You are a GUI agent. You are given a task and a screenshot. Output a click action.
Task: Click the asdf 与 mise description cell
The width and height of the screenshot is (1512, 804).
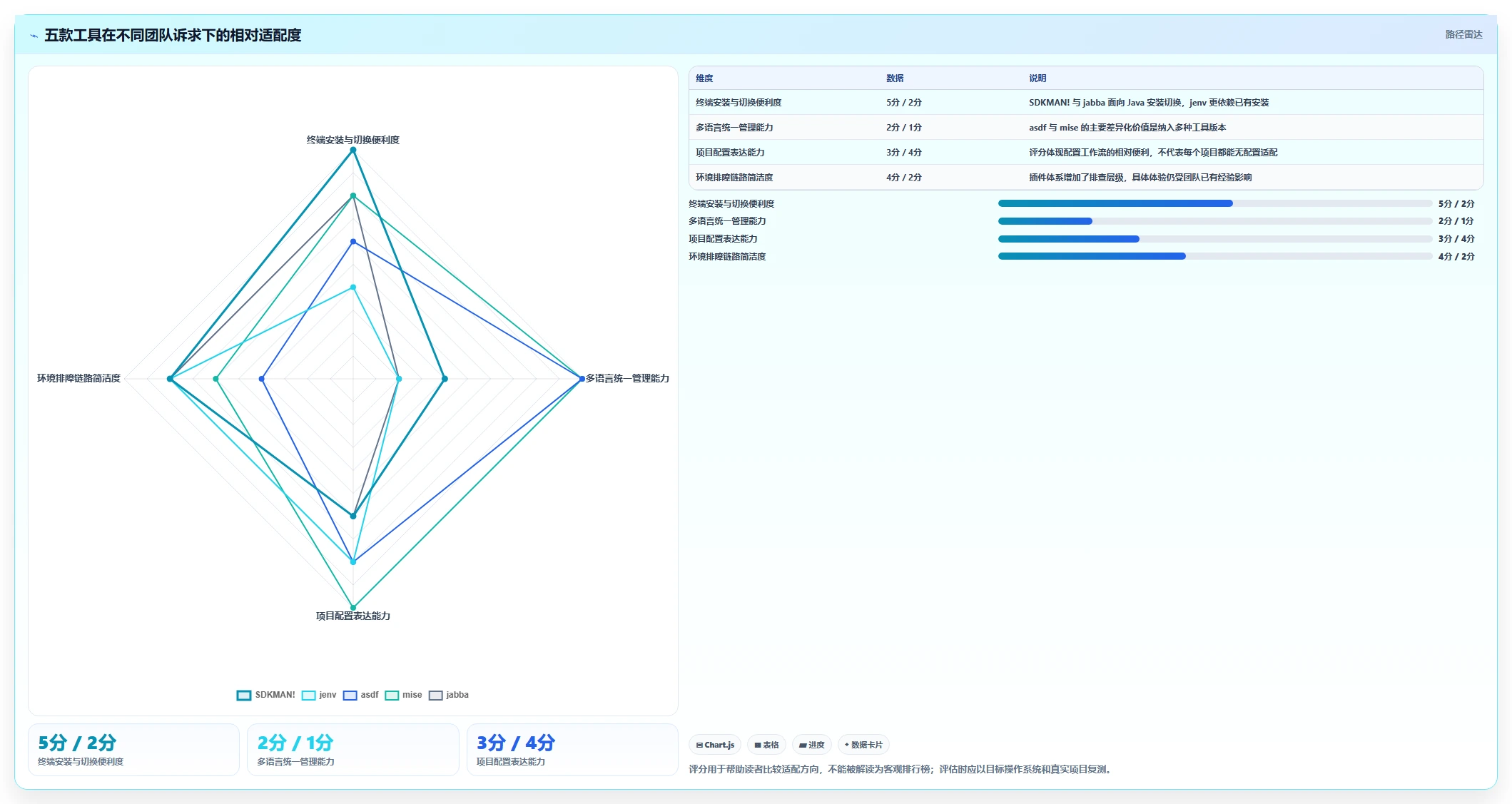1127,128
